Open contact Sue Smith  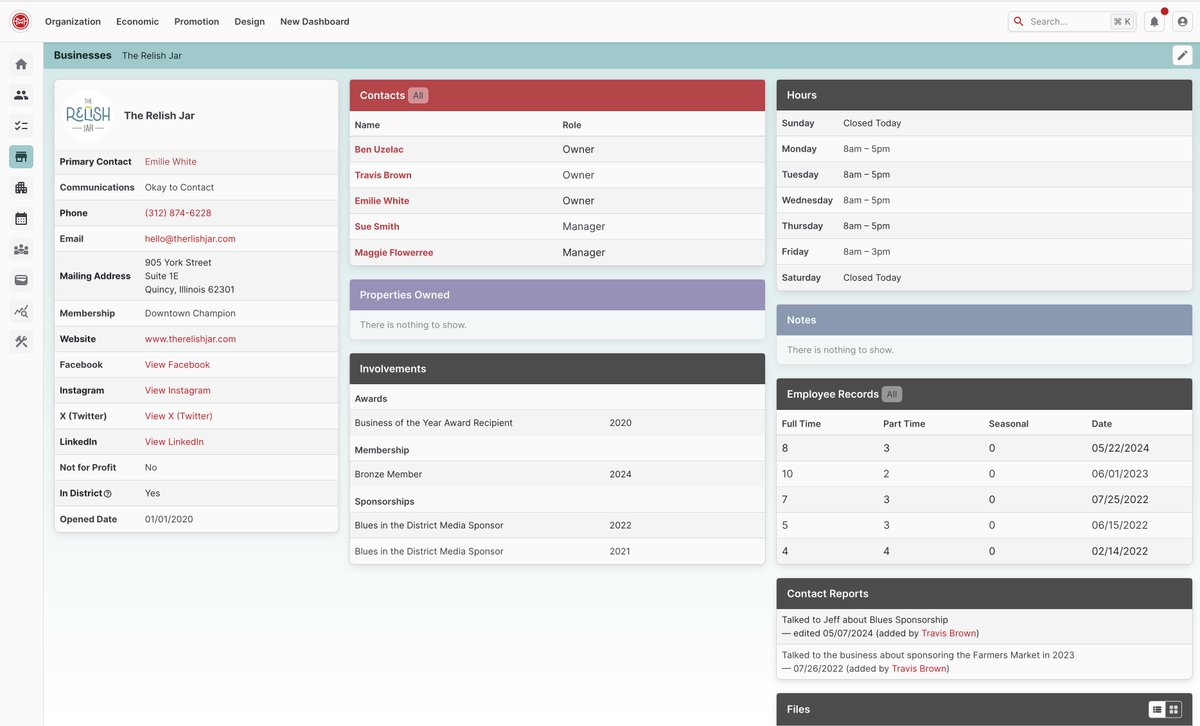[377, 227]
